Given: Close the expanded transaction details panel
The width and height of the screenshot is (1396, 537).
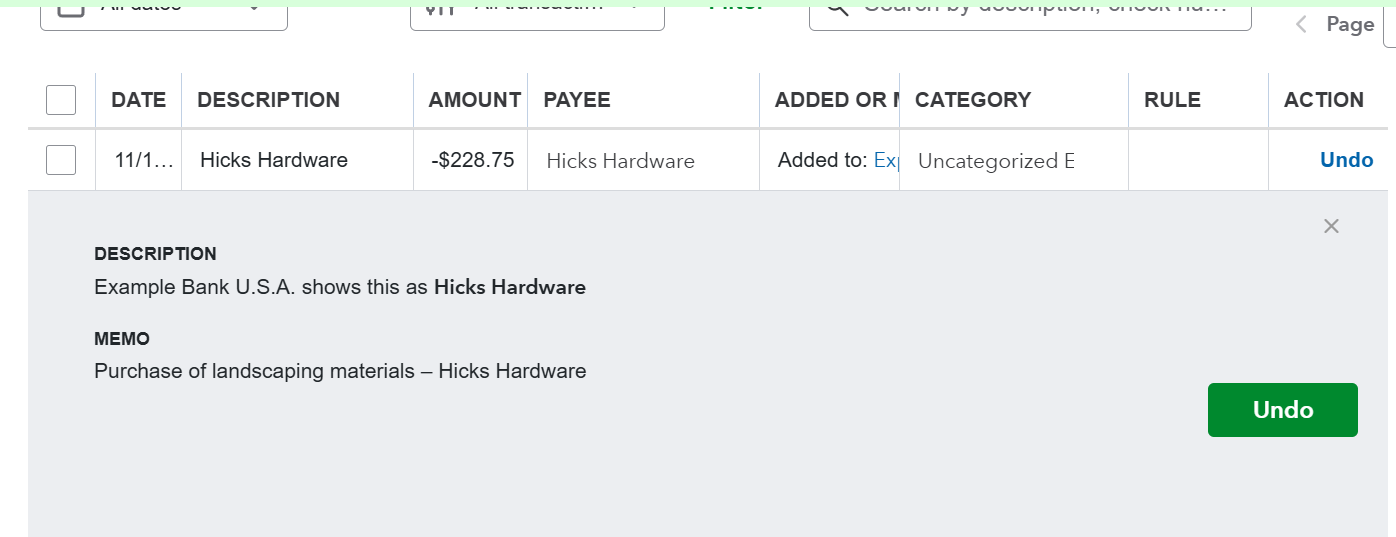Looking at the screenshot, I should (x=1330, y=226).
